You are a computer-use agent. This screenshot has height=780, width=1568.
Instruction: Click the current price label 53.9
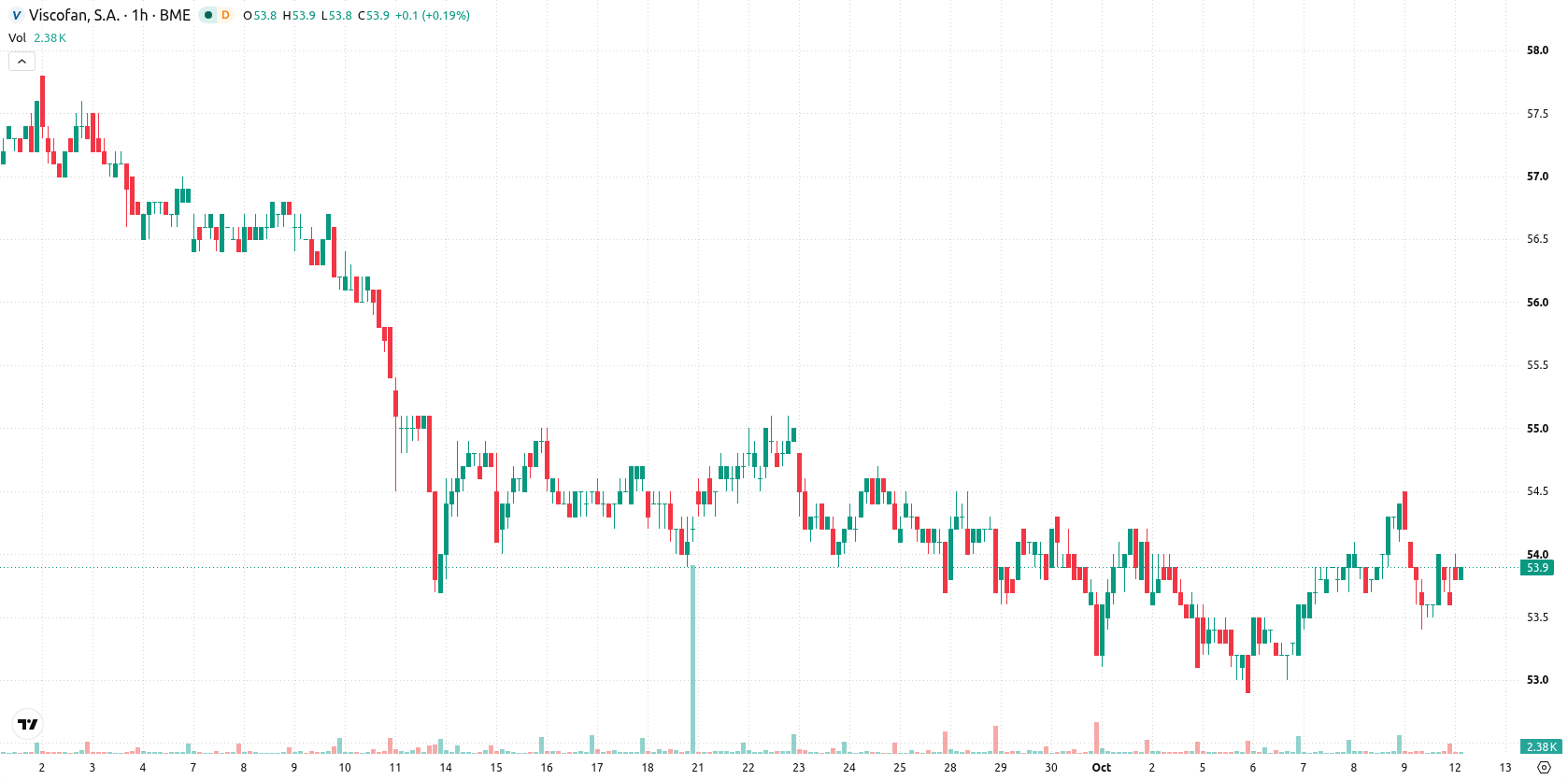[x=1537, y=568]
